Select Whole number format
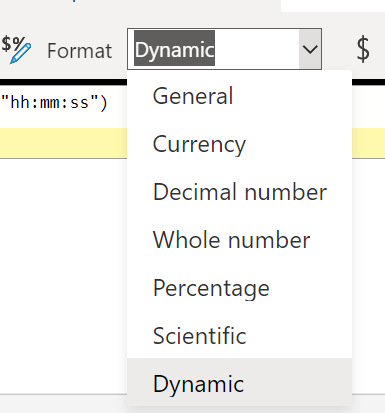This screenshot has height=413, width=385. coord(239,240)
